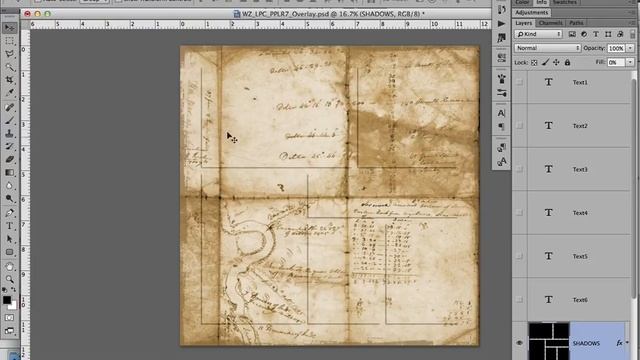Viewport: 640px width, 360px height.
Task: Expand SHADOWS layer effects arrow
Action: (627, 343)
